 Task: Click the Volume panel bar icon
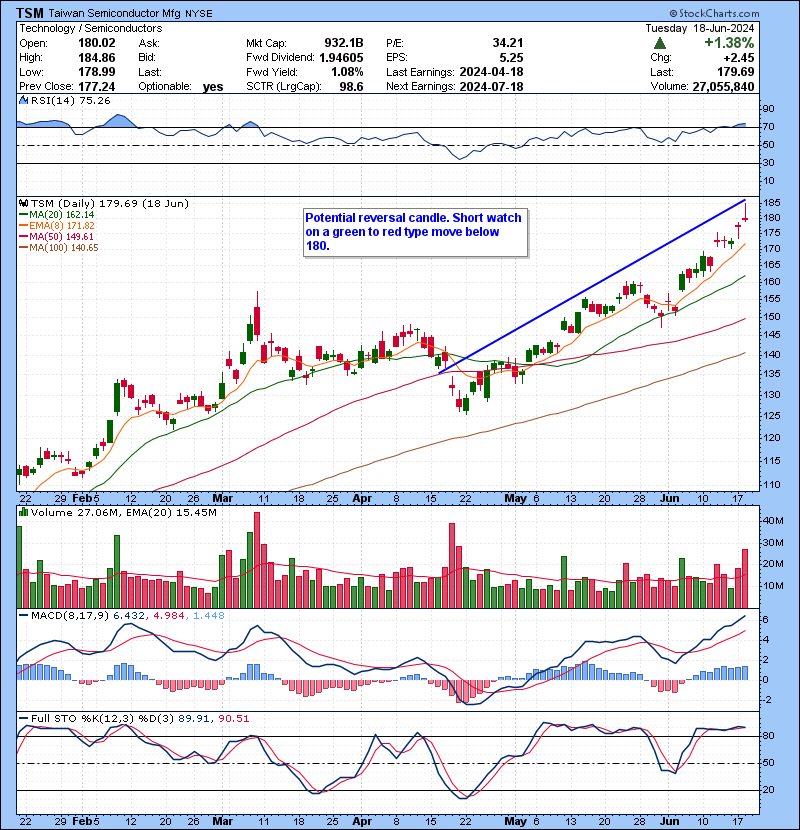pos(24,512)
